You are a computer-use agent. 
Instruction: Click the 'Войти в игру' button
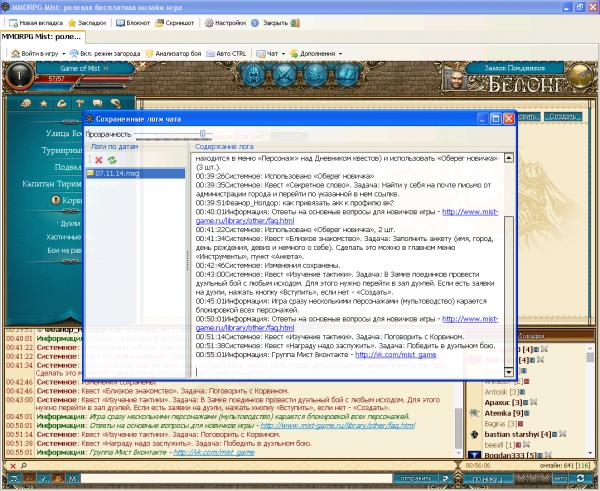click(x=34, y=54)
